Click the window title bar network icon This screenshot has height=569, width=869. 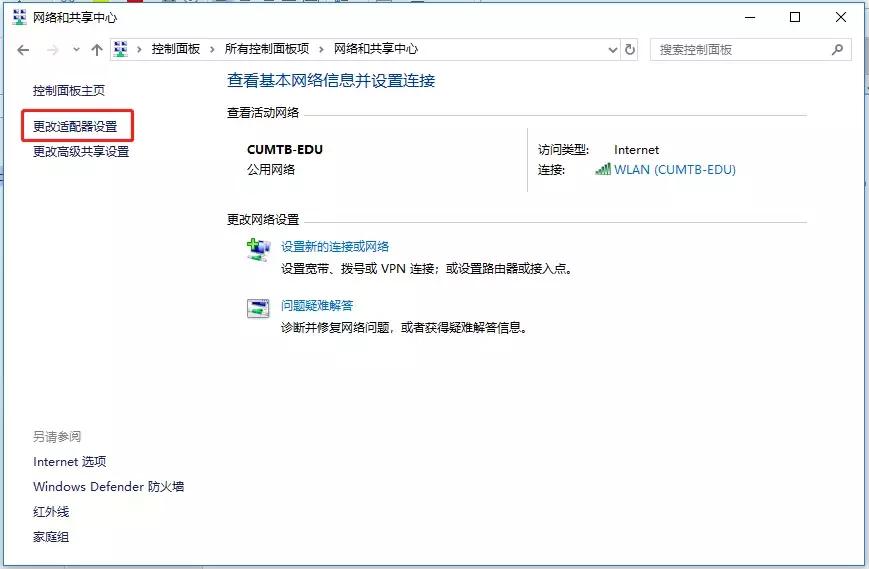pos(19,17)
